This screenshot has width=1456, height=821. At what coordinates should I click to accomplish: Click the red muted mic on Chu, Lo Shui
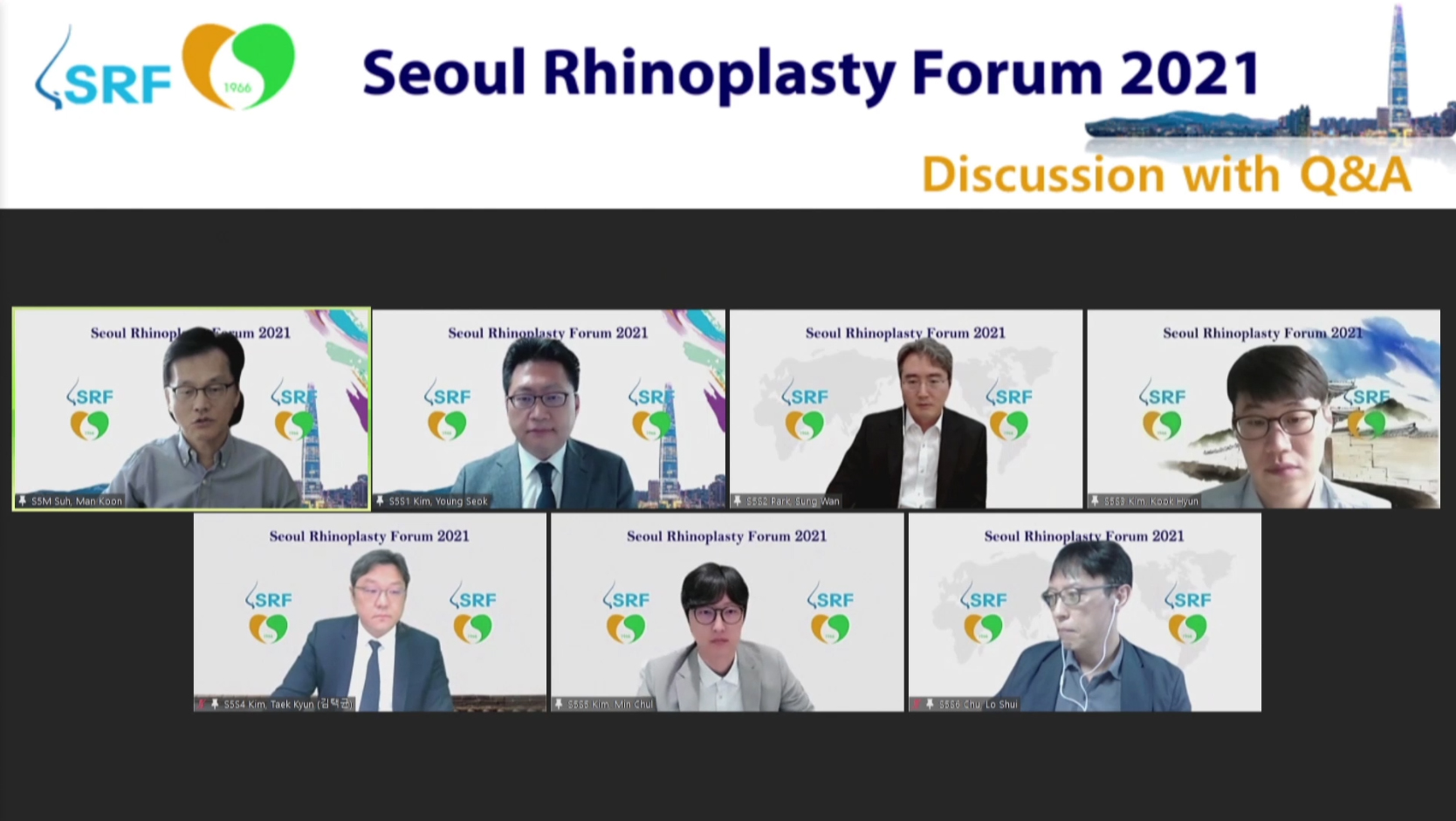click(917, 704)
